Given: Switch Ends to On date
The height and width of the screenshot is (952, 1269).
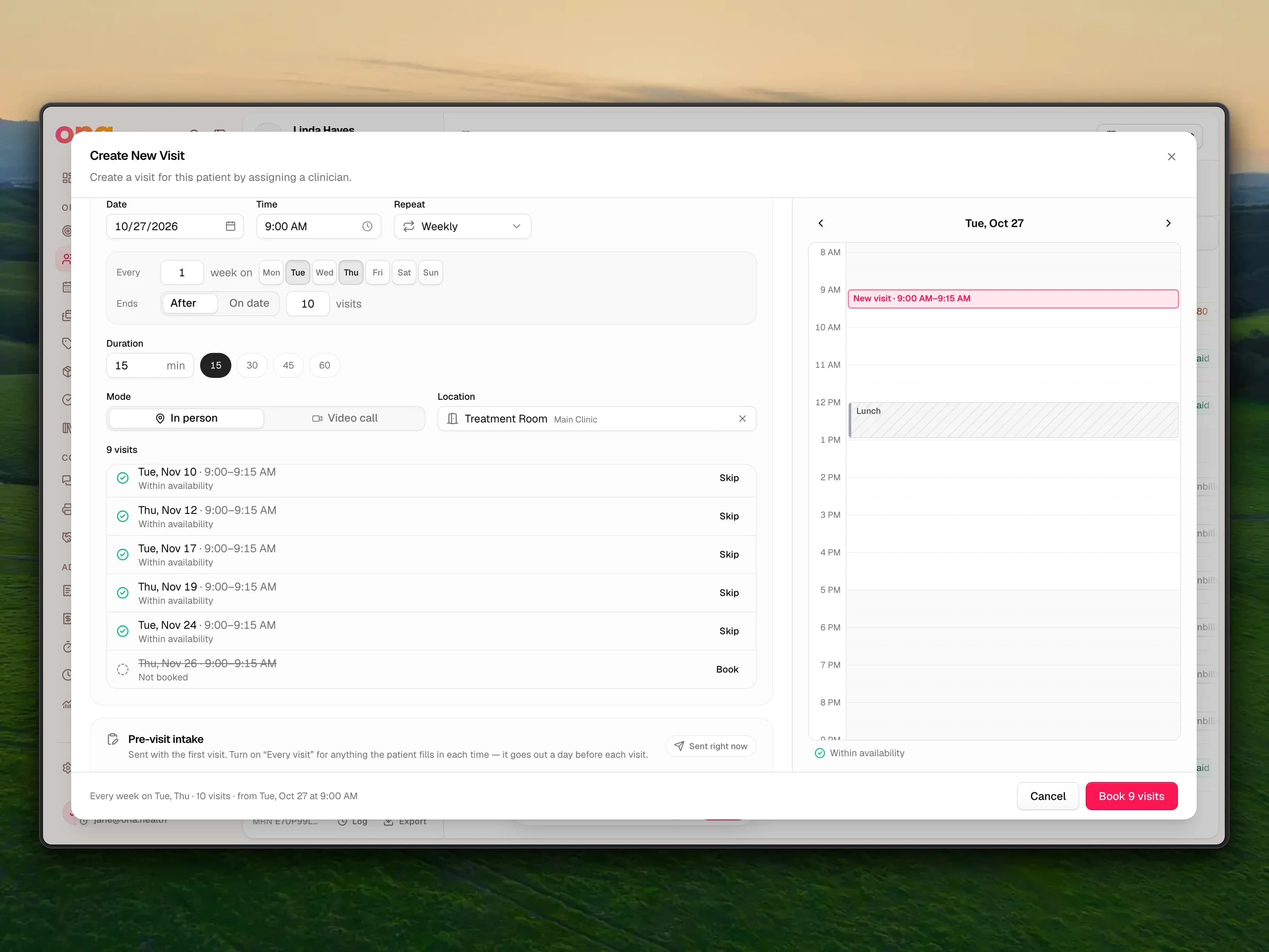Looking at the screenshot, I should (249, 303).
